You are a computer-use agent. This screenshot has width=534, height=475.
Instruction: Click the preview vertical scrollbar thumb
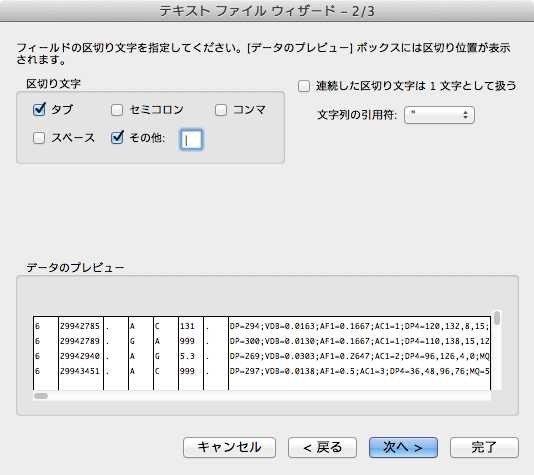tap(497, 318)
